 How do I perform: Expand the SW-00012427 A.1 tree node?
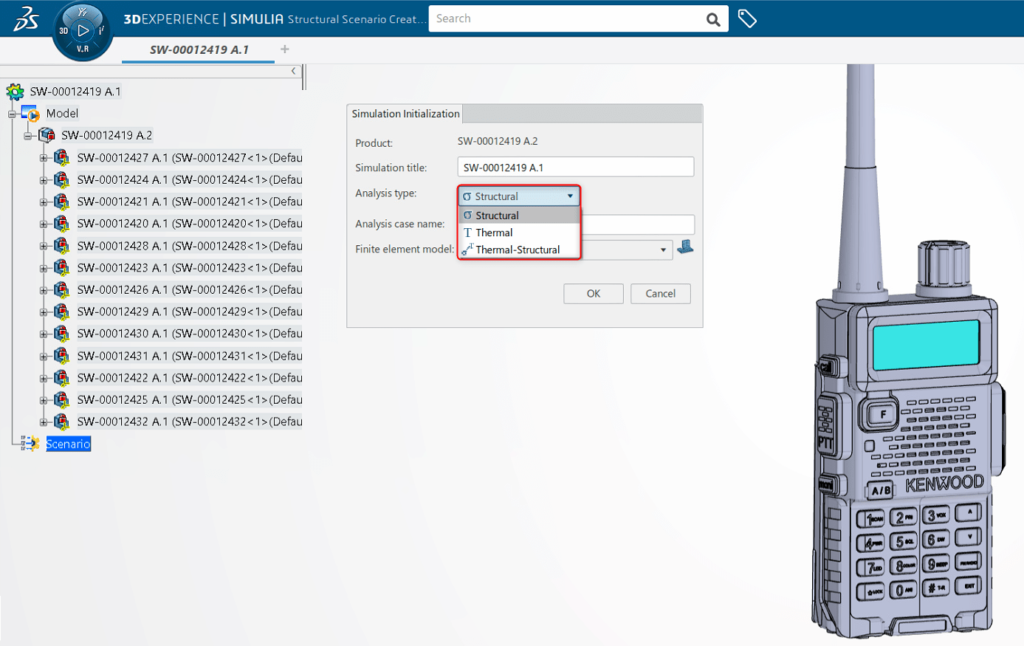click(44, 158)
